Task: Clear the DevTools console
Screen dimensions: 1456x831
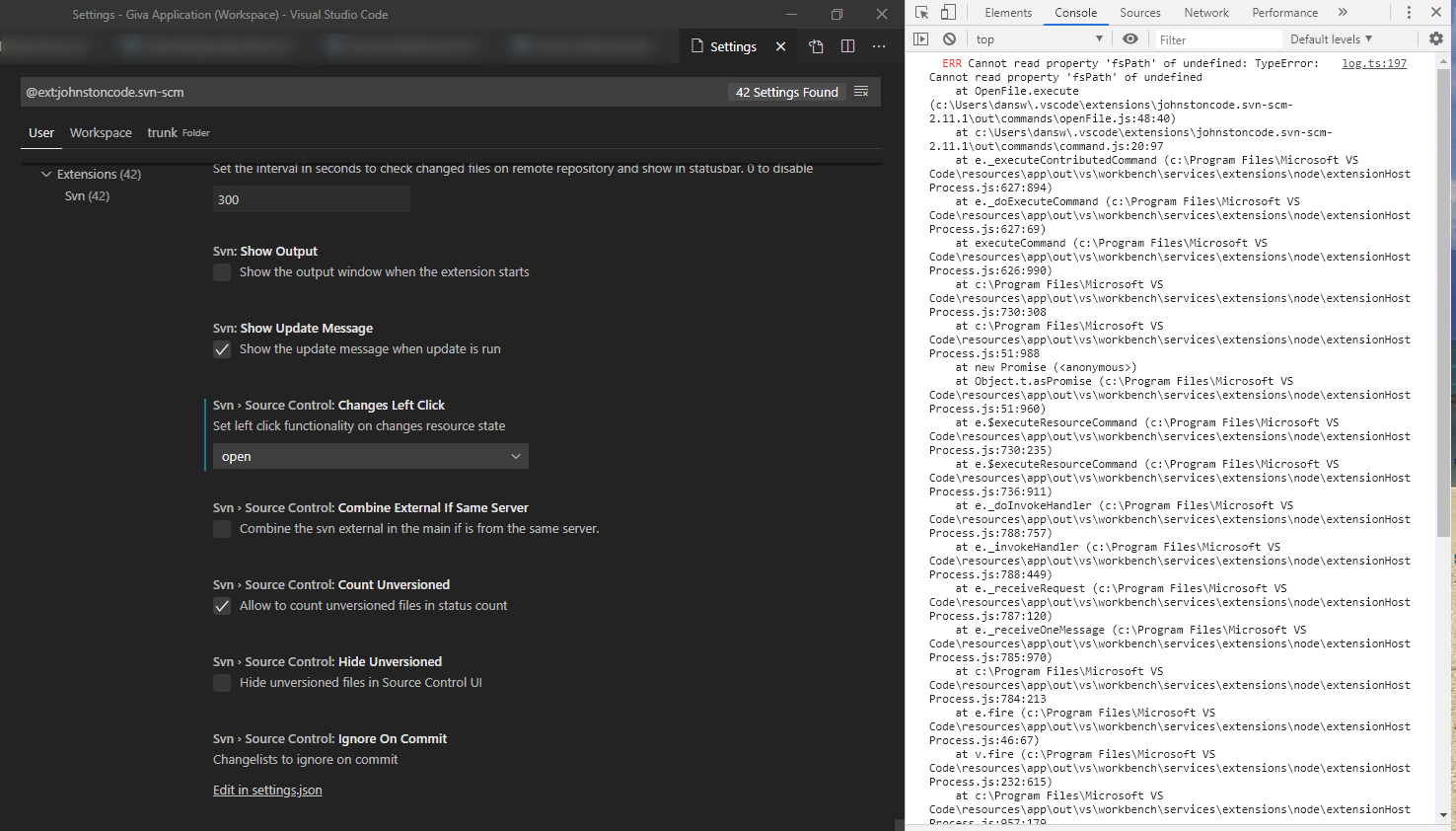Action: [949, 38]
